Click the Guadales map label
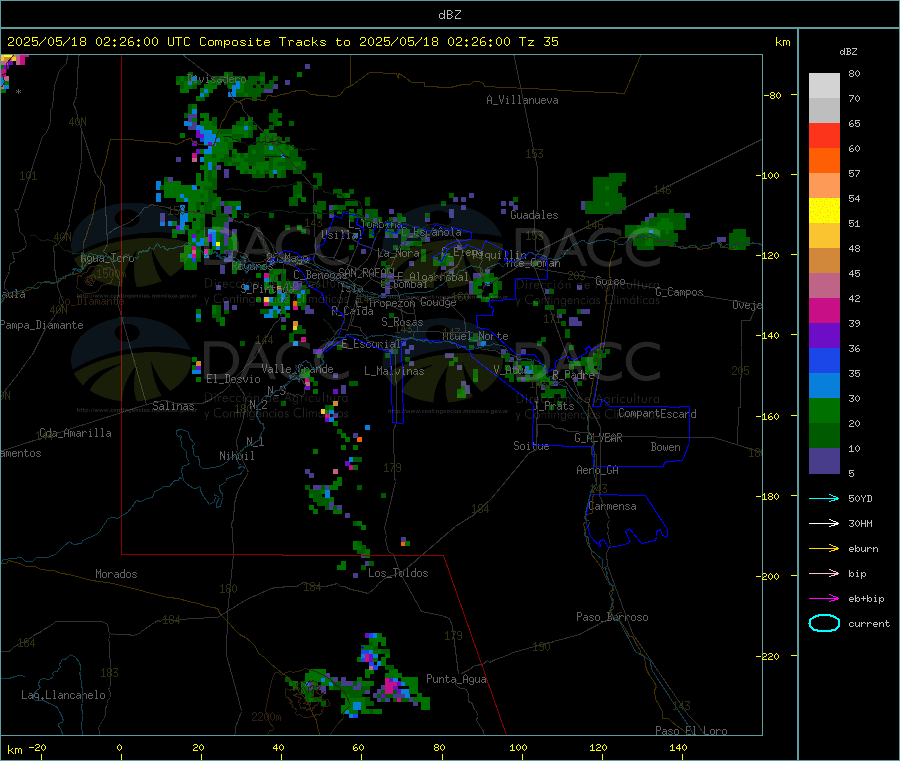900x761 pixels. click(534, 215)
